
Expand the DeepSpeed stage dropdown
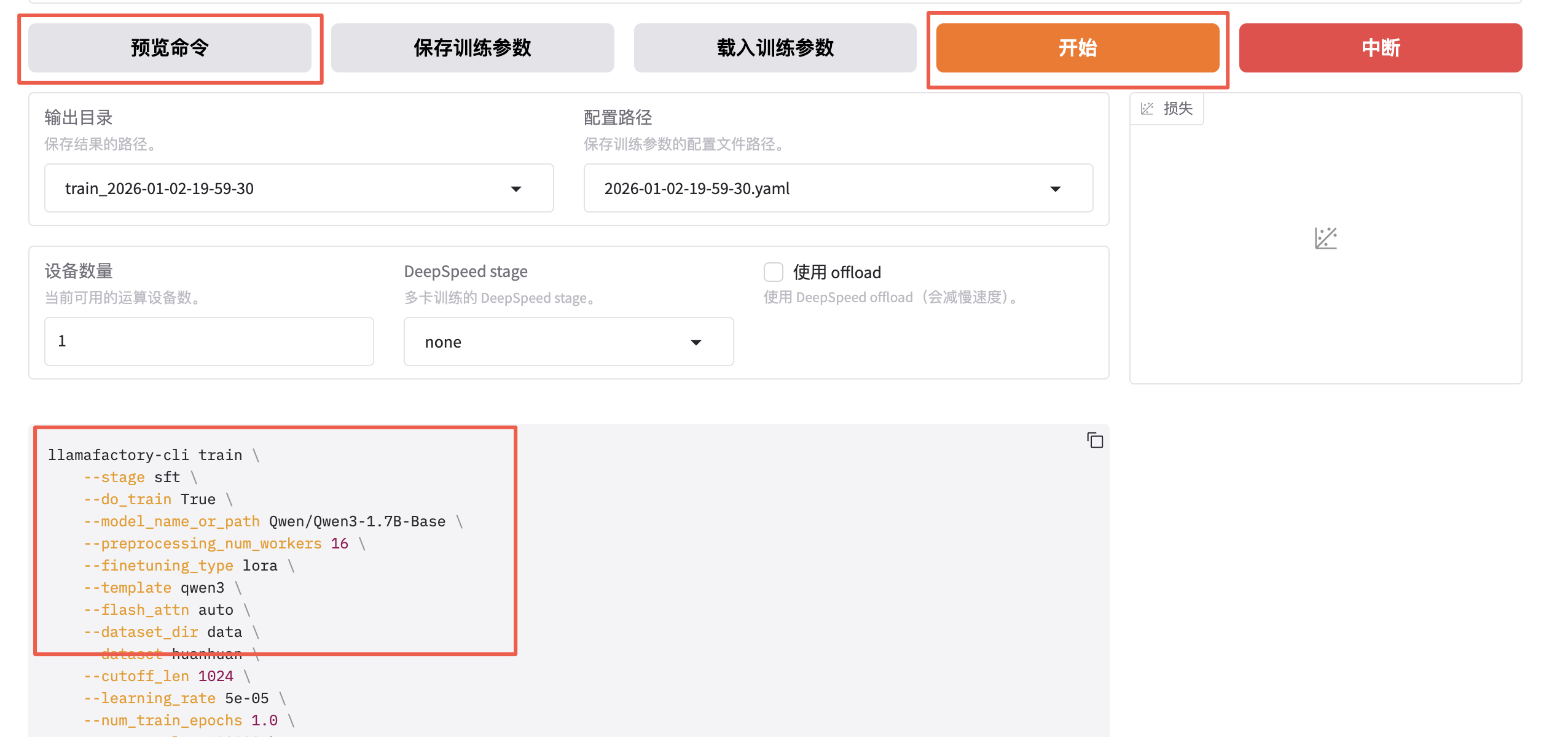(696, 342)
